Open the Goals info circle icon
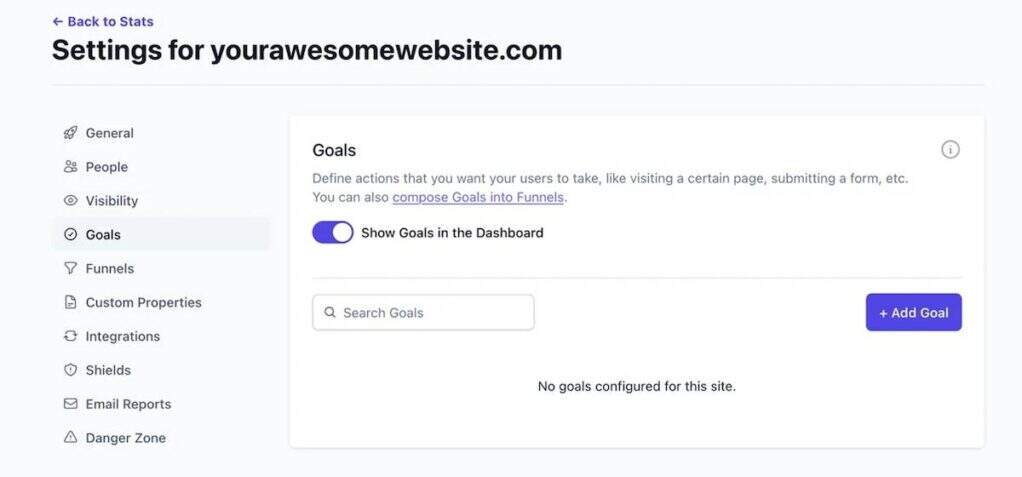The width and height of the screenshot is (1022, 477). 950,150
